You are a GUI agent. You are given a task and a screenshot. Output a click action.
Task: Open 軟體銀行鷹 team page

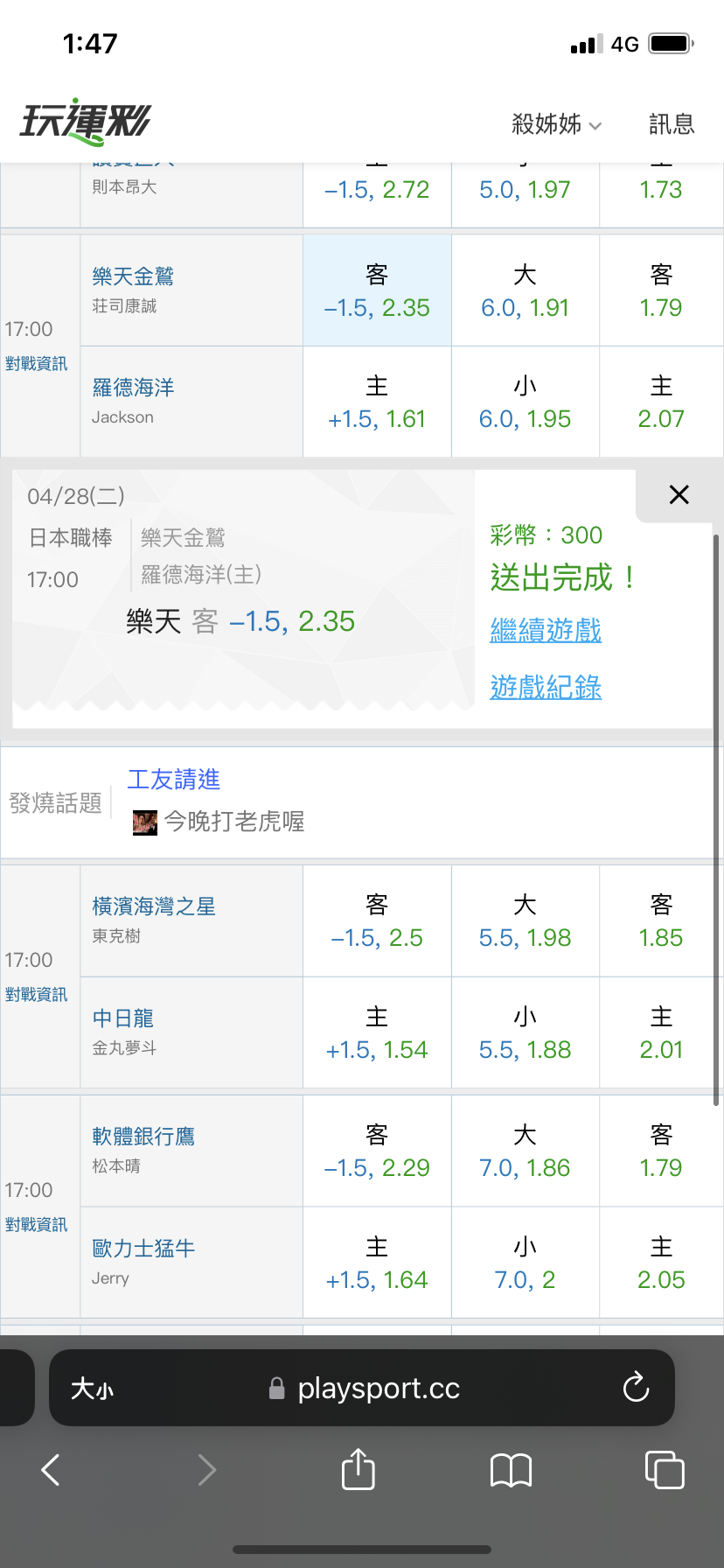click(143, 1137)
